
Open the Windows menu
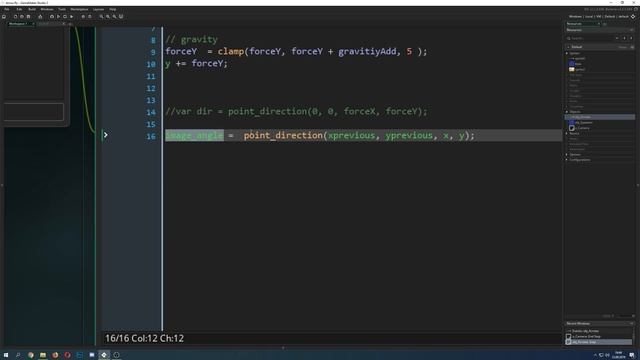[x=47, y=9]
